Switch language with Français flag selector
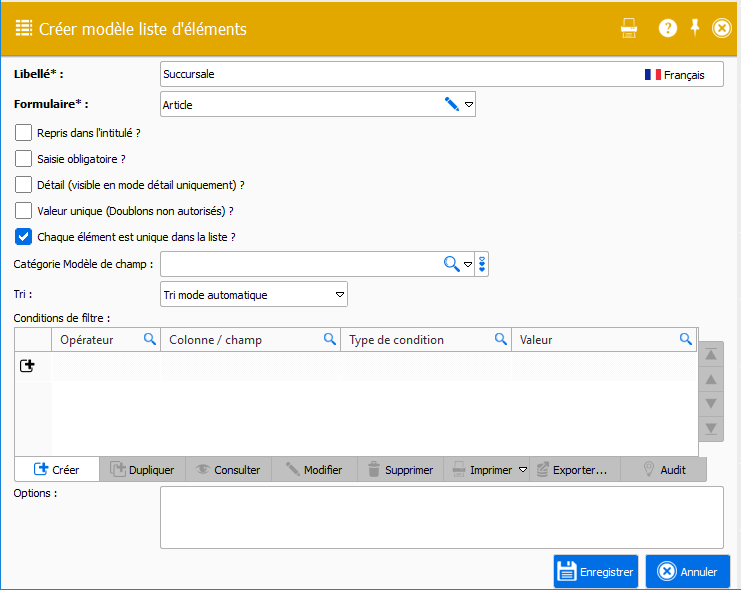The width and height of the screenshot is (741, 590). point(675,75)
